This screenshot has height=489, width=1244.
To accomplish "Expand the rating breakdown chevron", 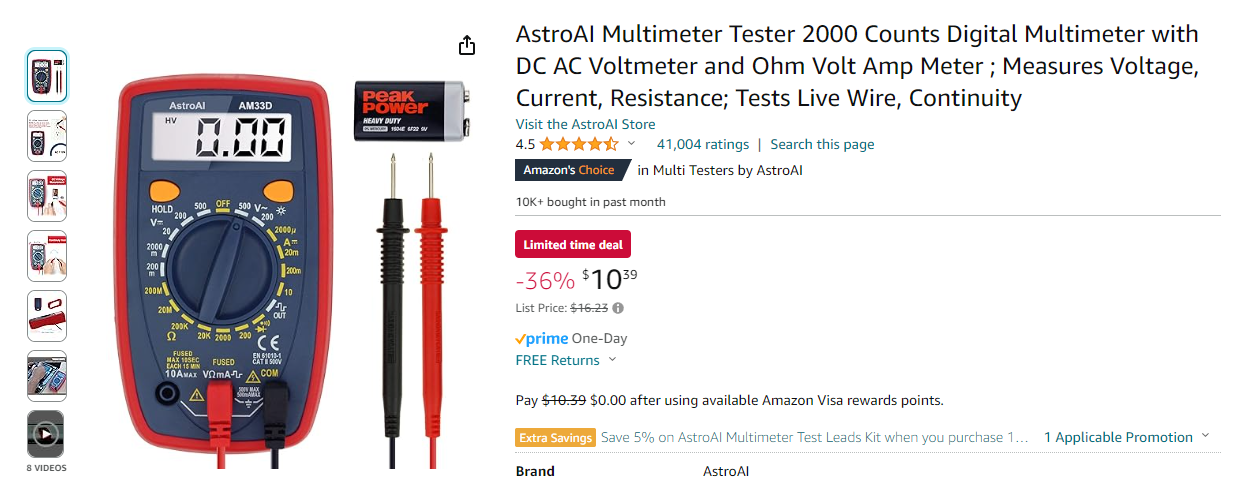I will click(x=631, y=144).
